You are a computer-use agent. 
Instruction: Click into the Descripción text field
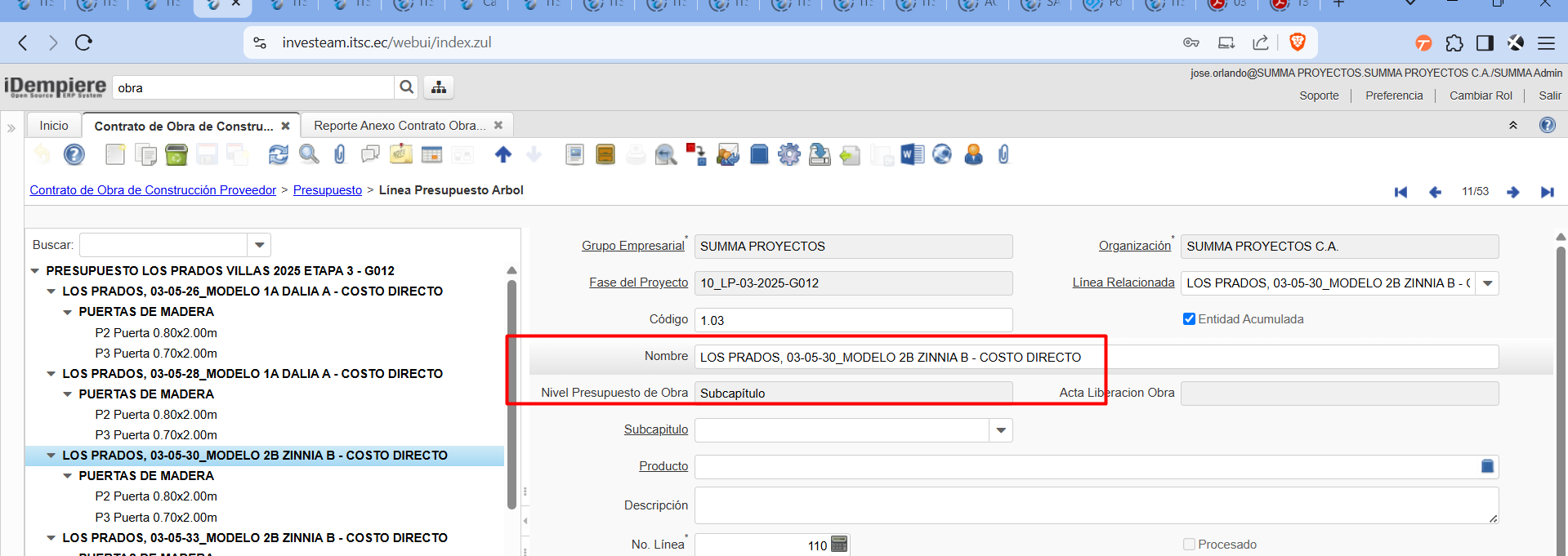1095,505
